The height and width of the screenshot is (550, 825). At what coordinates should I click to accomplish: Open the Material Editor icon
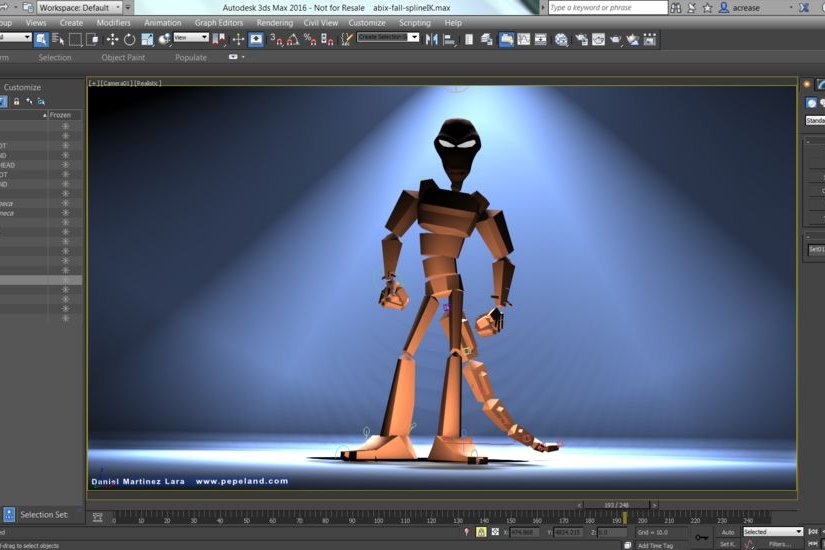click(x=561, y=40)
